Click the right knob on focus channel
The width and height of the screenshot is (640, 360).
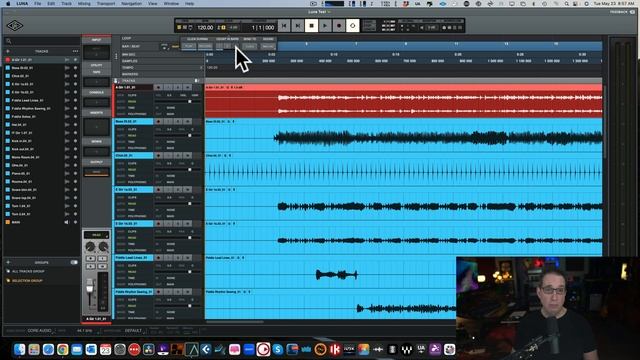pos(103,247)
